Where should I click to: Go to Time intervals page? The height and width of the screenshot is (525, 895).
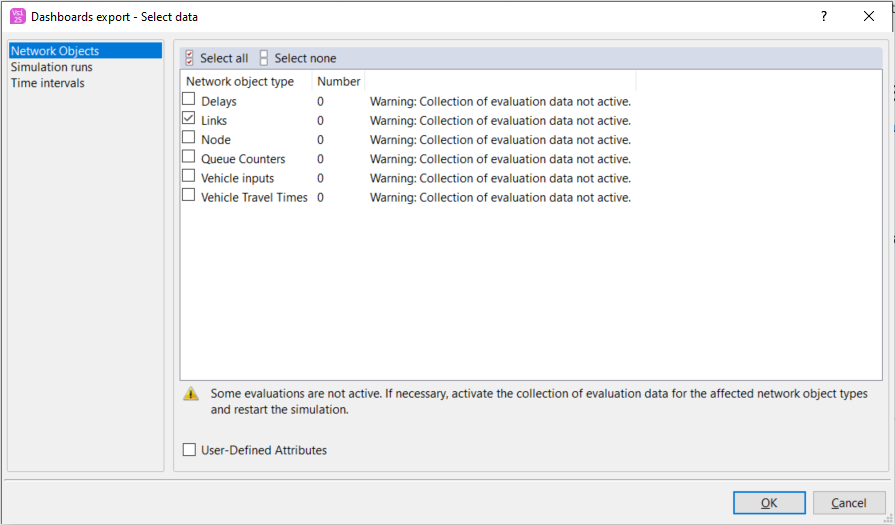click(48, 83)
